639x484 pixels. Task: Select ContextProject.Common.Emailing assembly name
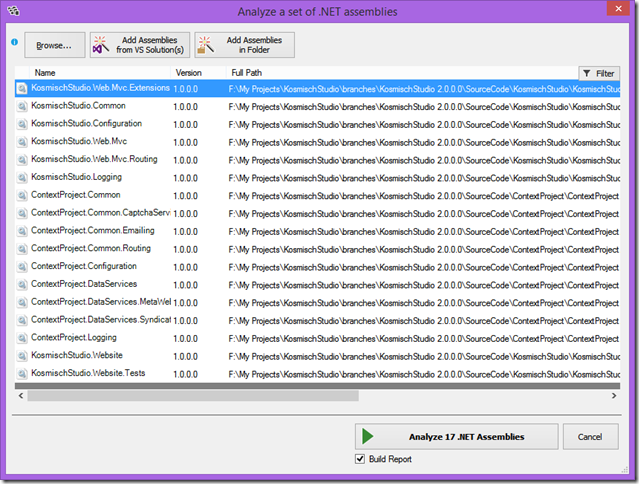[x=93, y=231]
